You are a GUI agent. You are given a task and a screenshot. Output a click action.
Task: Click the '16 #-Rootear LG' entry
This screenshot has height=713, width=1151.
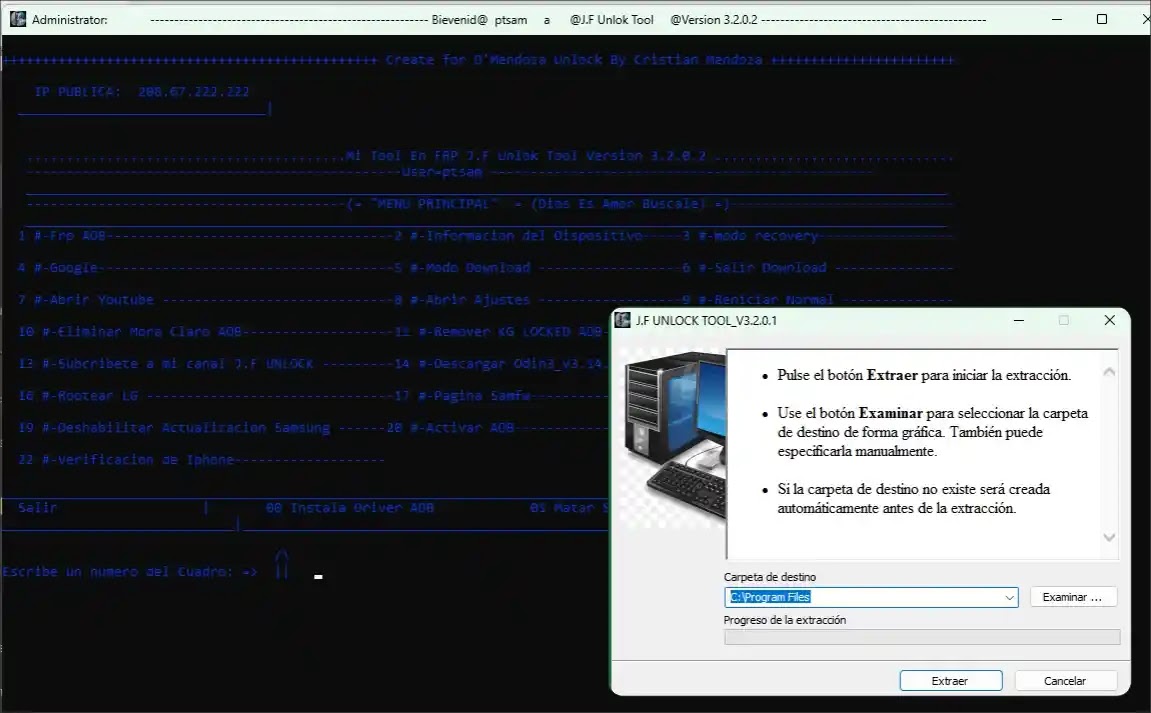(78, 396)
